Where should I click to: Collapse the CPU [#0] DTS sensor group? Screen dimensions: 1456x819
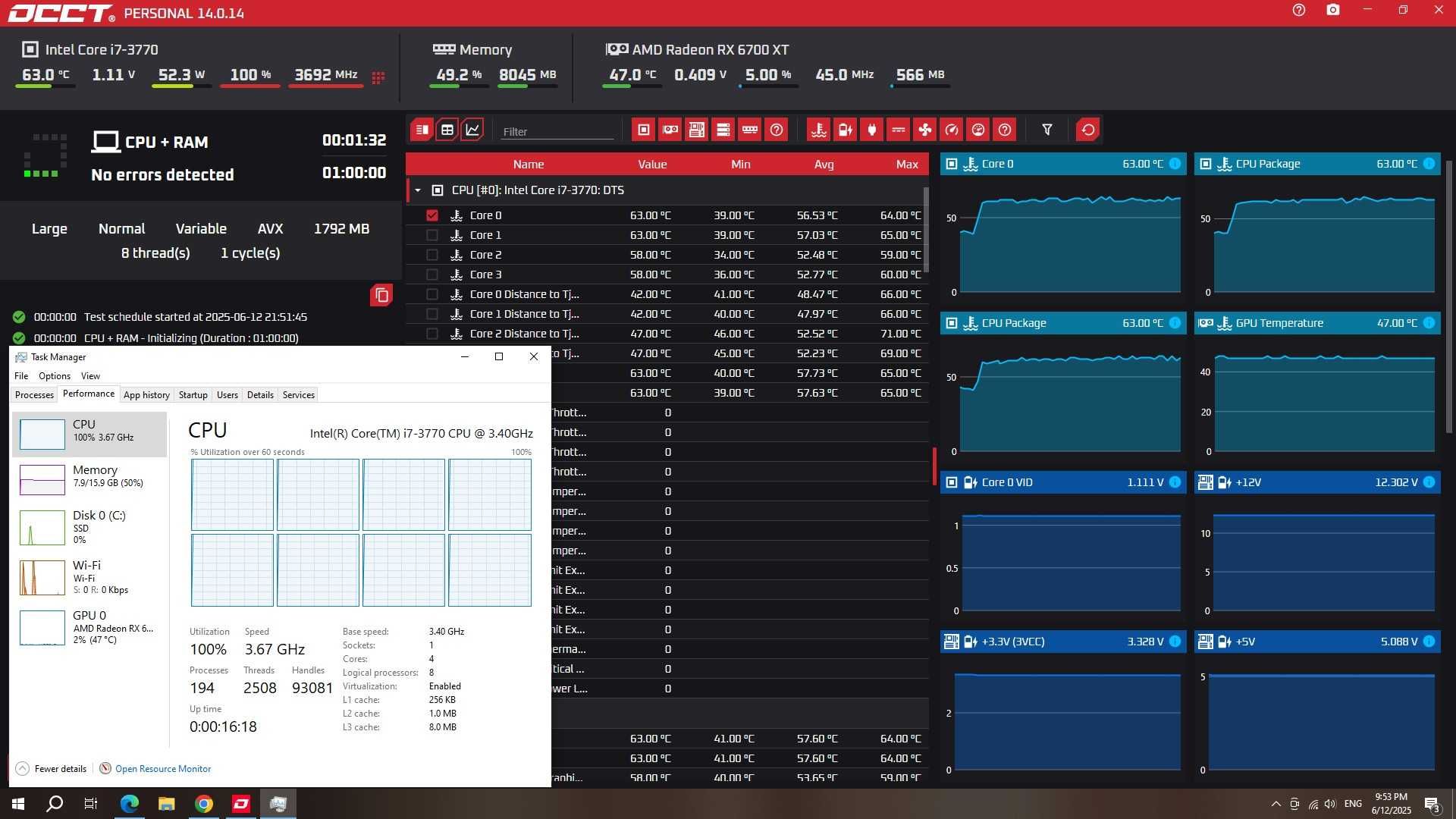(418, 190)
